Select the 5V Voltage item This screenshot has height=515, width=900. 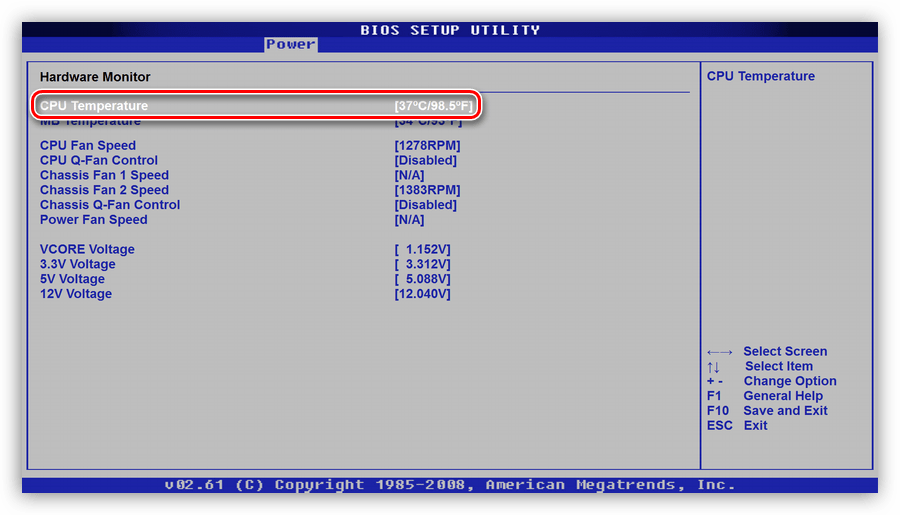[x=72, y=280]
